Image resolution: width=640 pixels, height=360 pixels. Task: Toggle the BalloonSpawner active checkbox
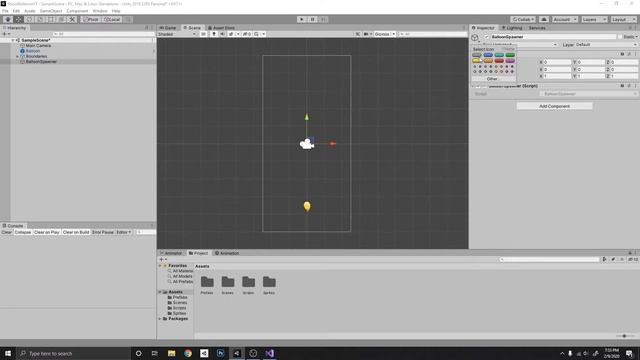tap(486, 37)
